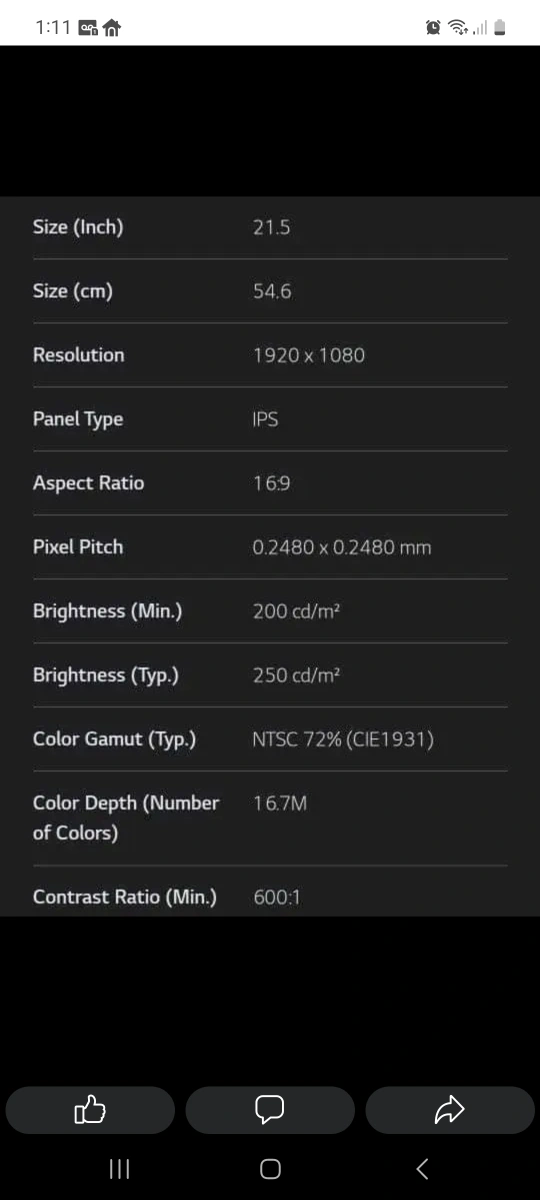Open recent apps navigation button
The width and height of the screenshot is (540, 1200).
tap(119, 1168)
